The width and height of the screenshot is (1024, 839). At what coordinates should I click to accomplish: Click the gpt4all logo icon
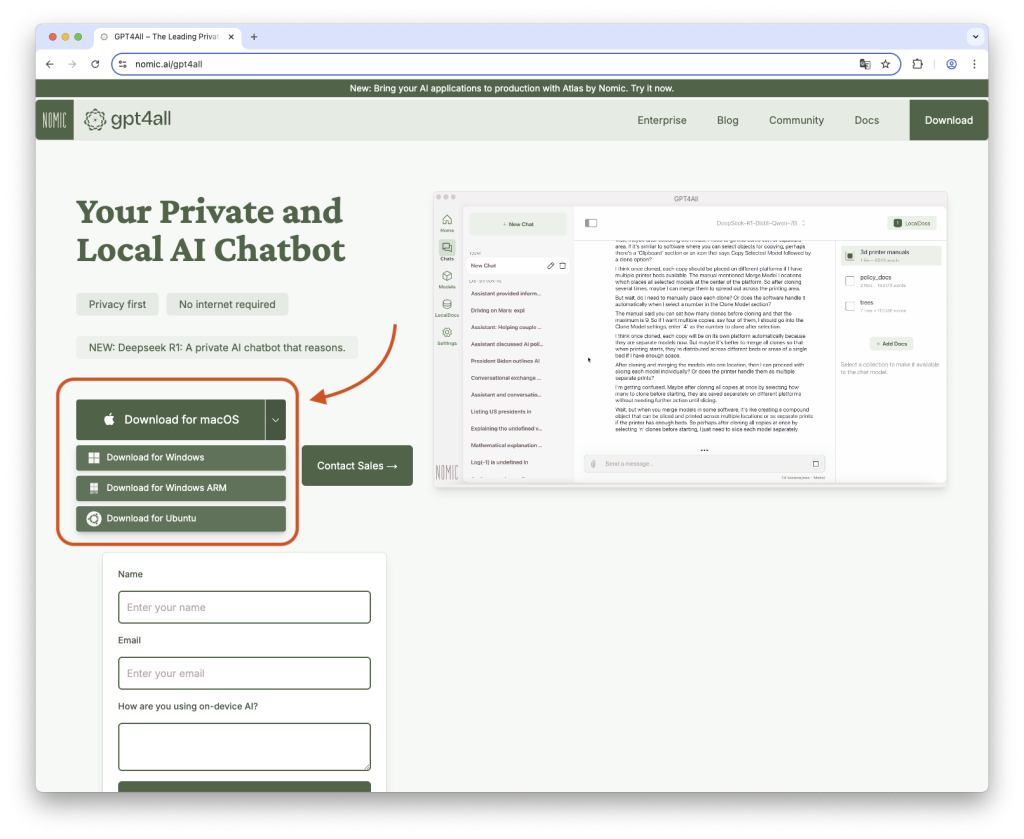tap(95, 120)
